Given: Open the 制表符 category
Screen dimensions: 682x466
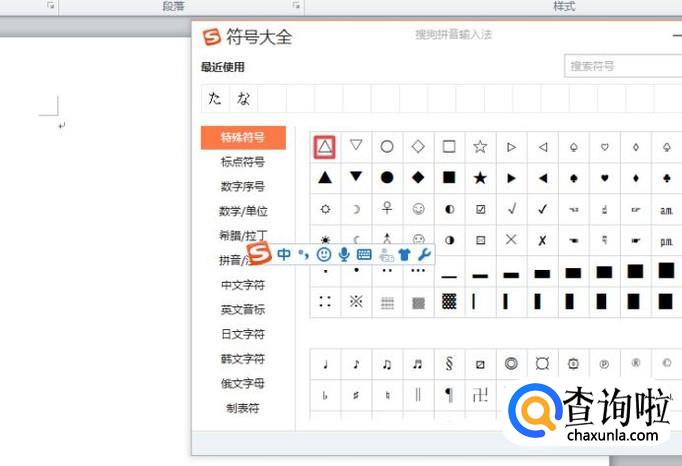Looking at the screenshot, I should 243,408.
